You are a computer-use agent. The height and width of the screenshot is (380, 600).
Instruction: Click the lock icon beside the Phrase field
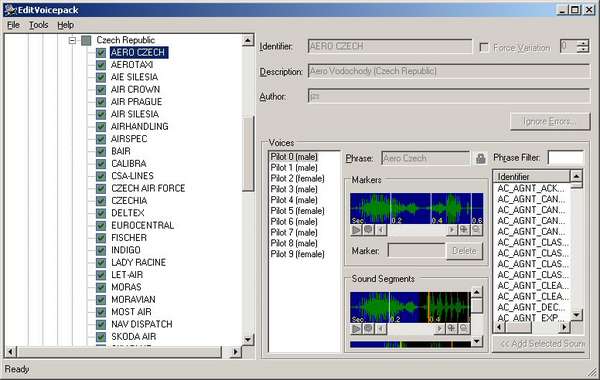(481, 158)
